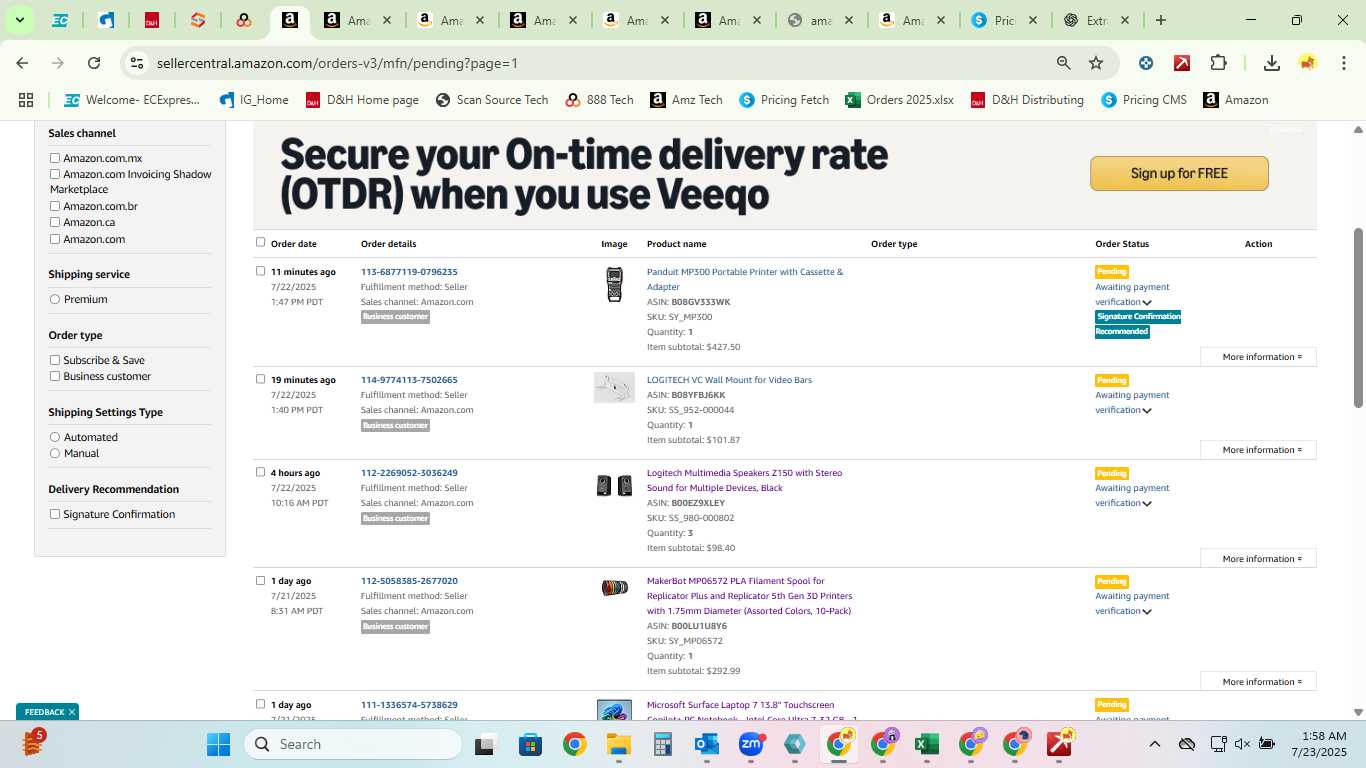View site information icon in address bar
This screenshot has height=768, width=1366.
click(137, 63)
